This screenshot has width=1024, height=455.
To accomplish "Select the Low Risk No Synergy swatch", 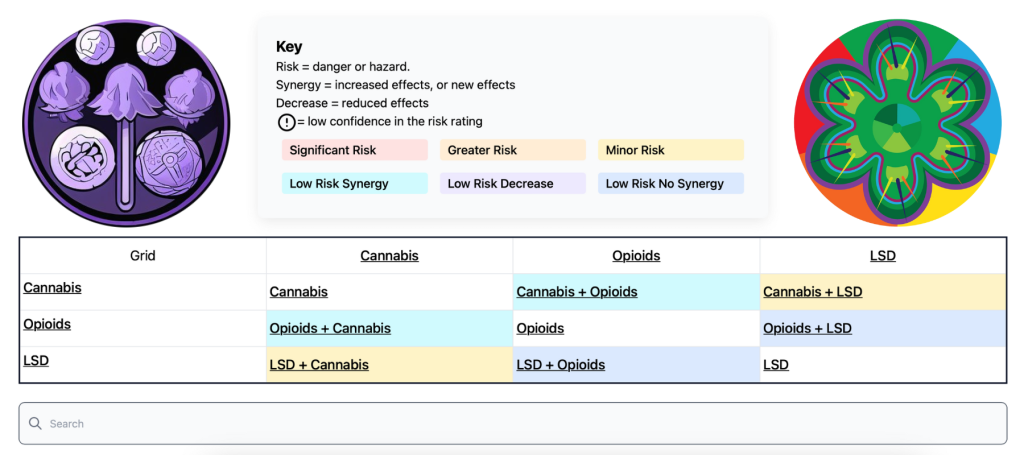I will (670, 184).
